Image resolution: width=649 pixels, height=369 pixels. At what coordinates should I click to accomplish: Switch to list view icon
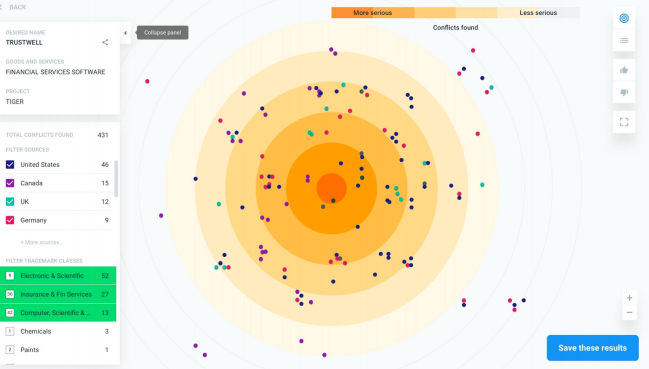624,41
